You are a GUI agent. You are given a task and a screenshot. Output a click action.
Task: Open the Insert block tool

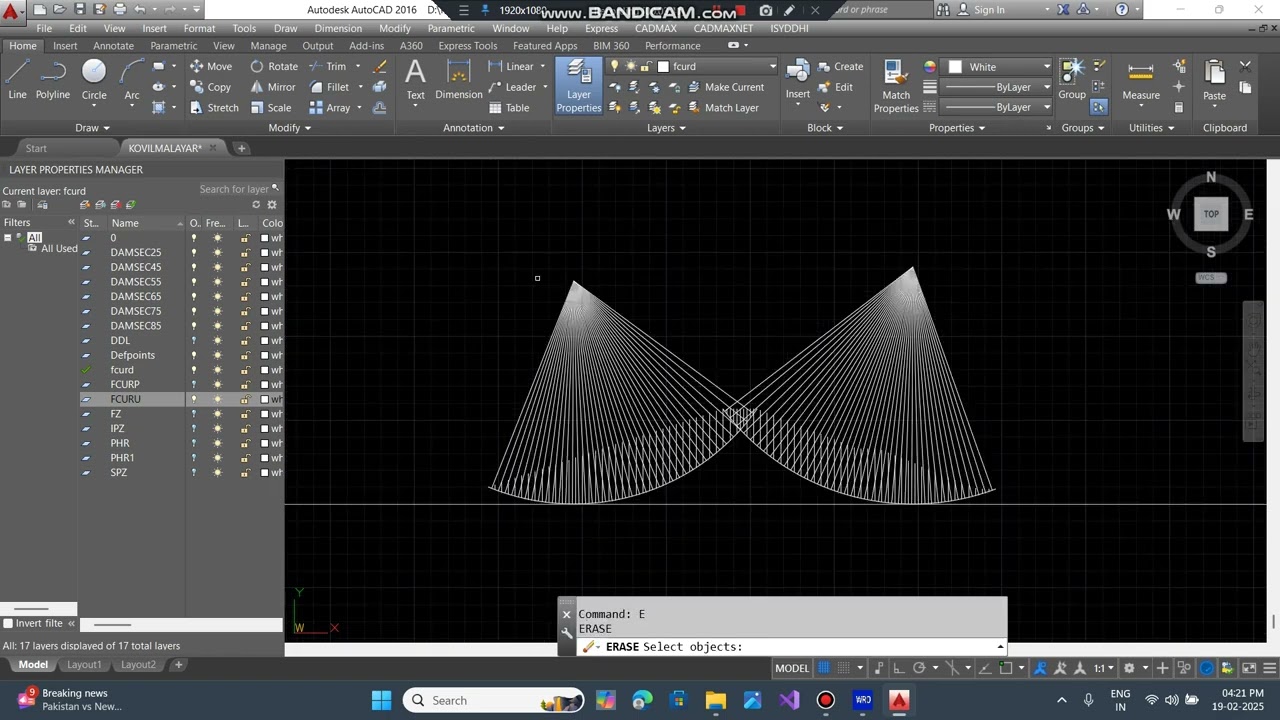(798, 80)
